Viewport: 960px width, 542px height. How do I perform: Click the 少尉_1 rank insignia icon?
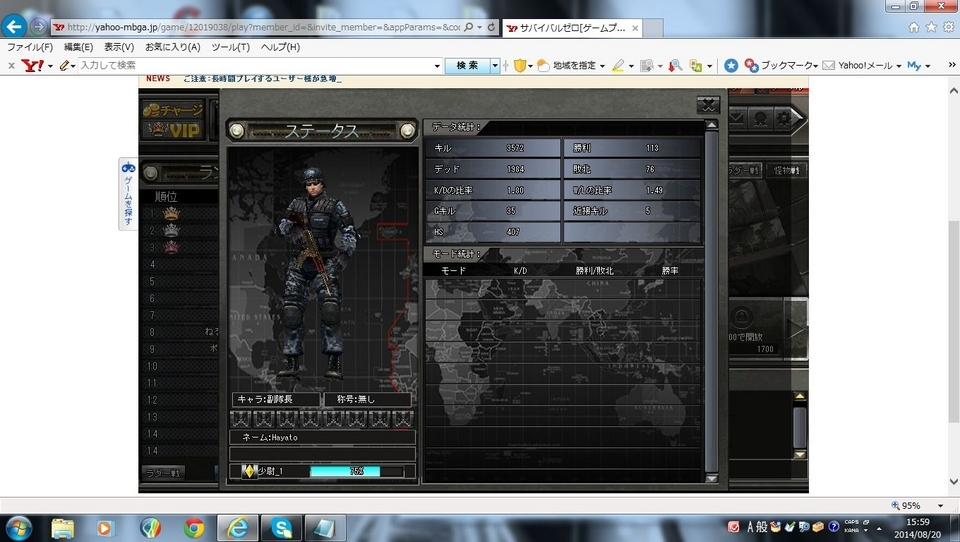click(x=249, y=471)
